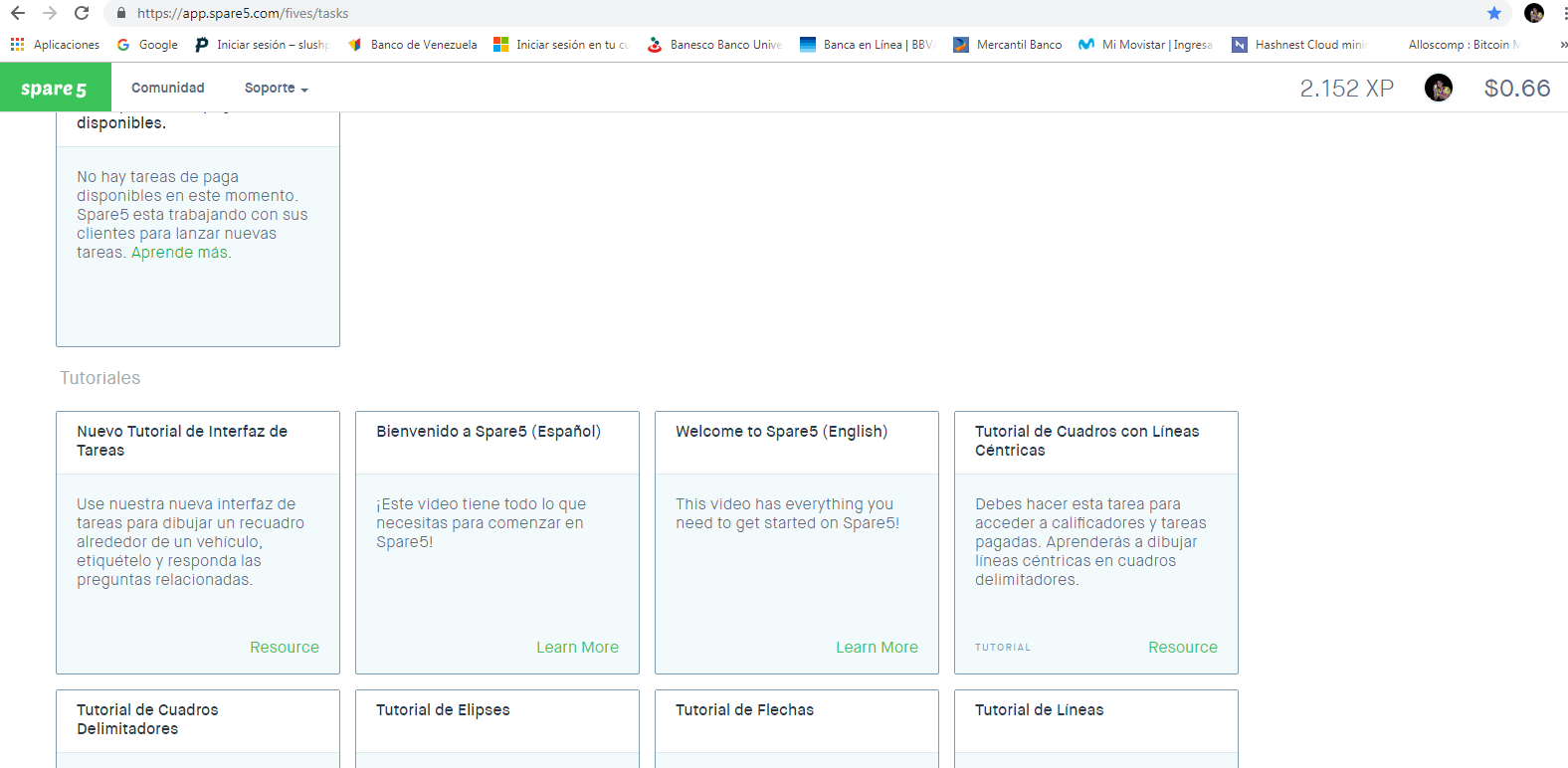Open the Google bookmark
Viewport: 1568px width, 768px height.
coord(147,45)
